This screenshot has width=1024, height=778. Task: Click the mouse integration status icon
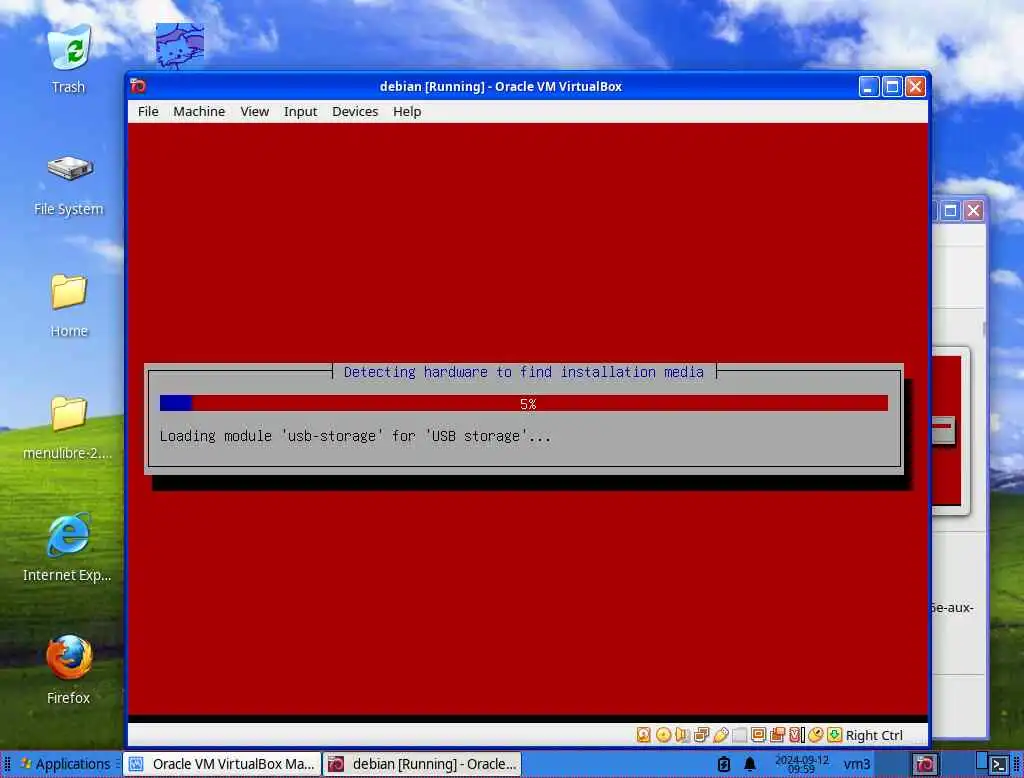(x=815, y=735)
